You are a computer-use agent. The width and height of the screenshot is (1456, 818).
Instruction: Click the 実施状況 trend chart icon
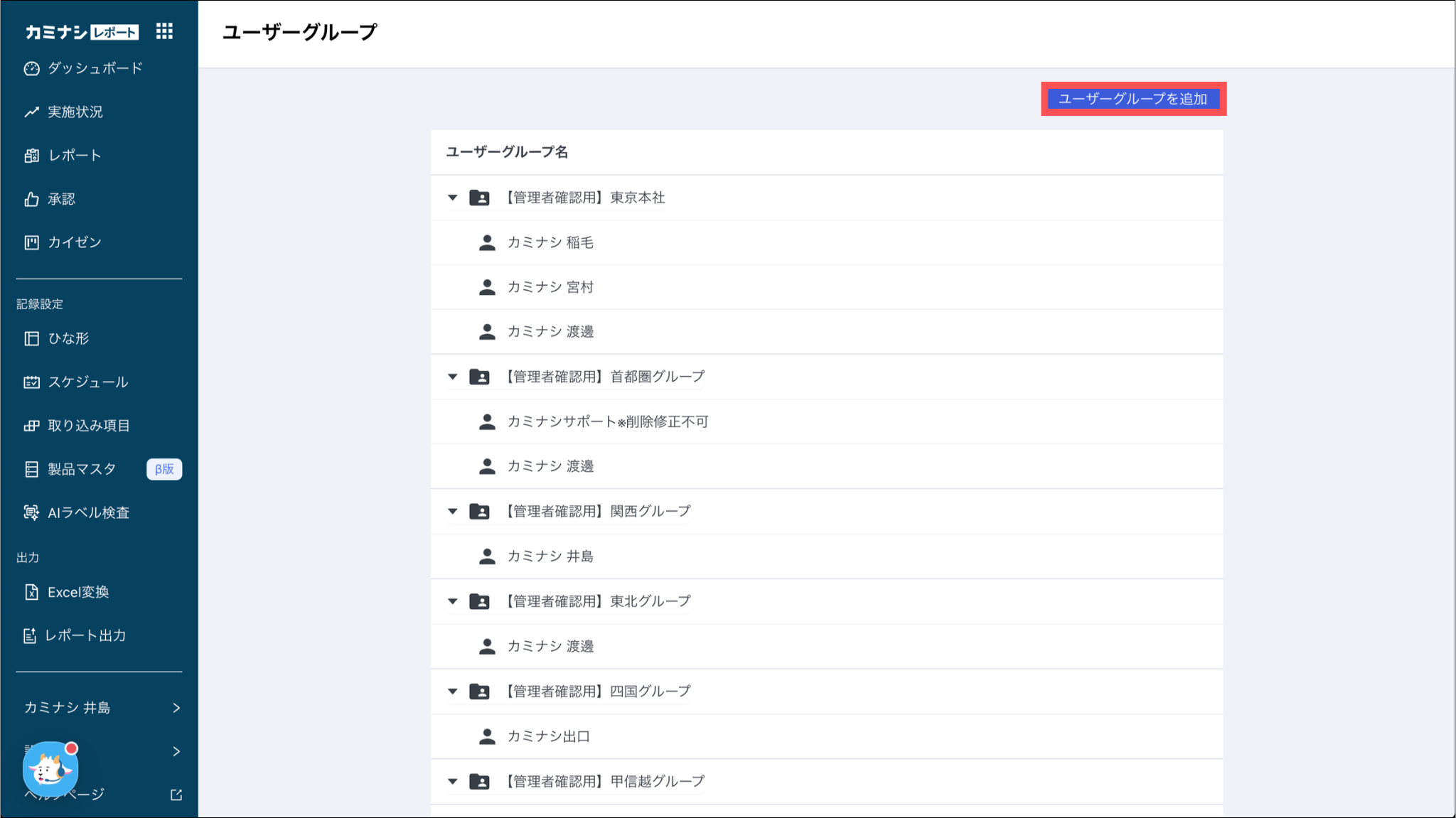(31, 112)
